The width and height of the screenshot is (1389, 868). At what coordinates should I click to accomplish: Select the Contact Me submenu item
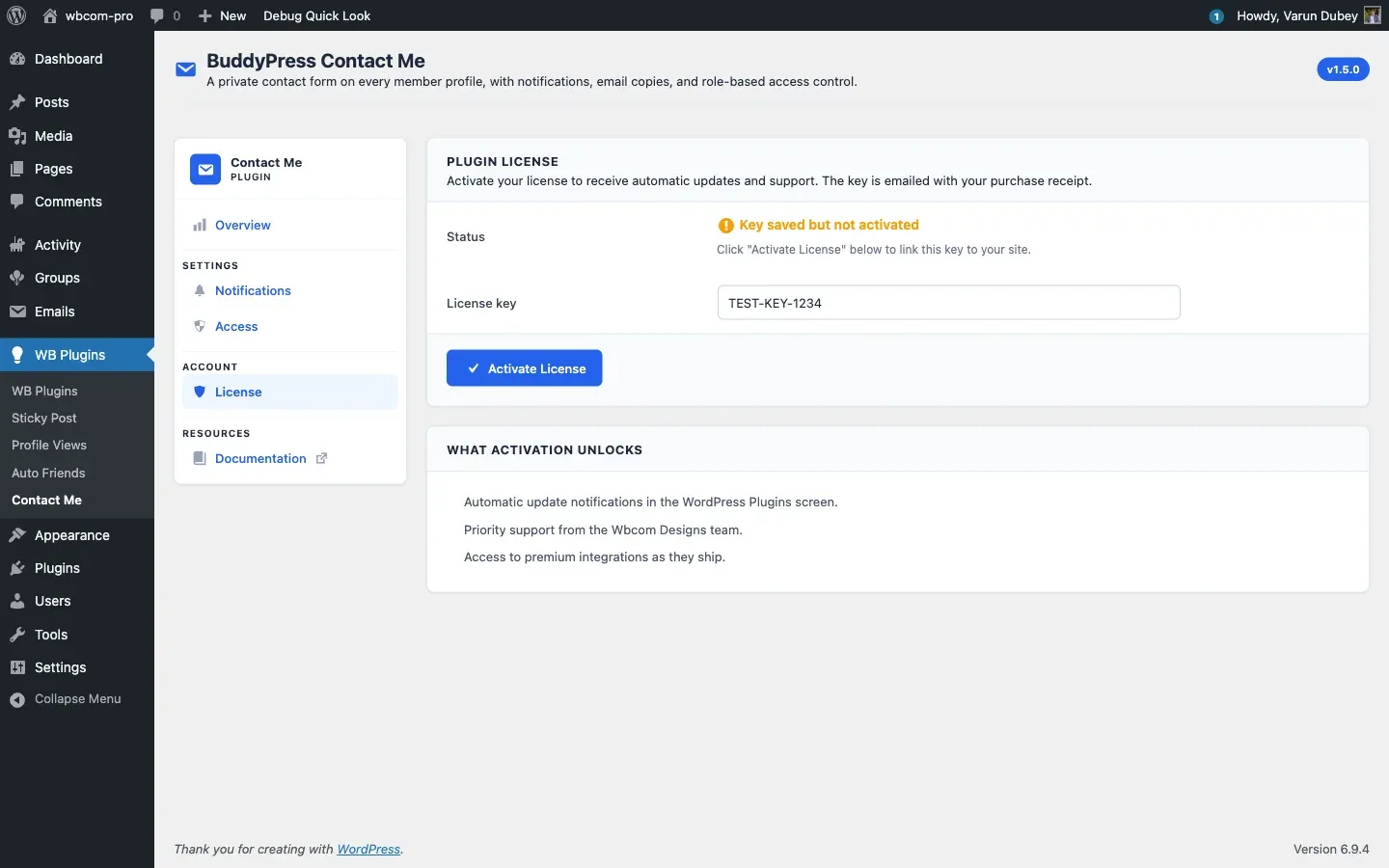[46, 500]
